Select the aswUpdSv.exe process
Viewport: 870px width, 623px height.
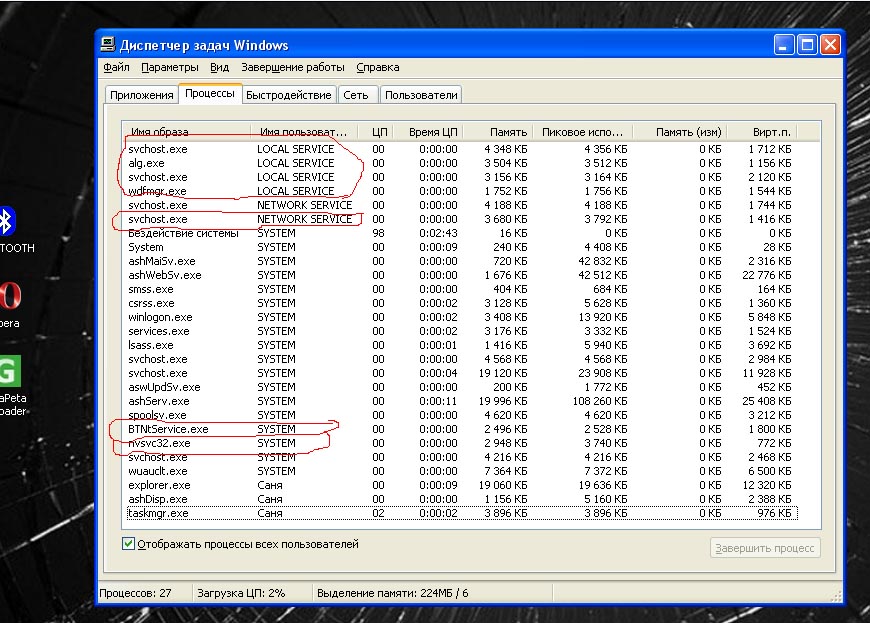click(x=462, y=387)
